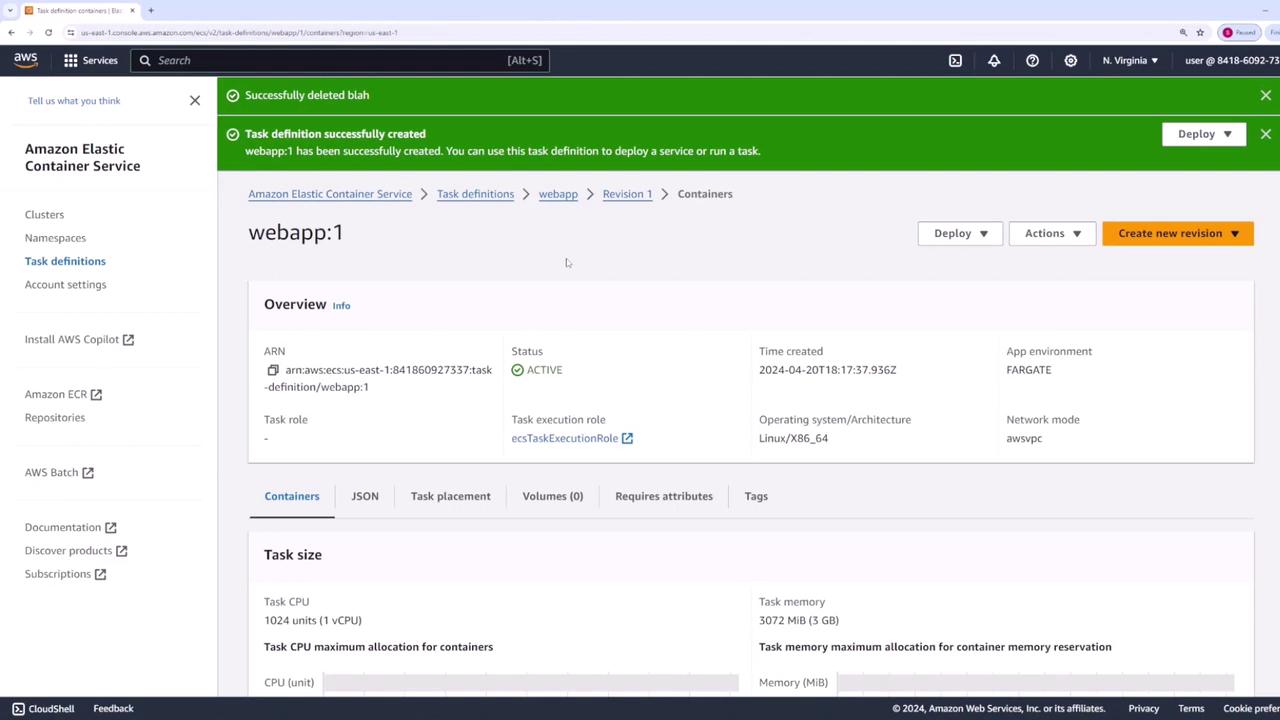
Task: Open the CloudShell icon in top navigation
Action: (x=955, y=60)
